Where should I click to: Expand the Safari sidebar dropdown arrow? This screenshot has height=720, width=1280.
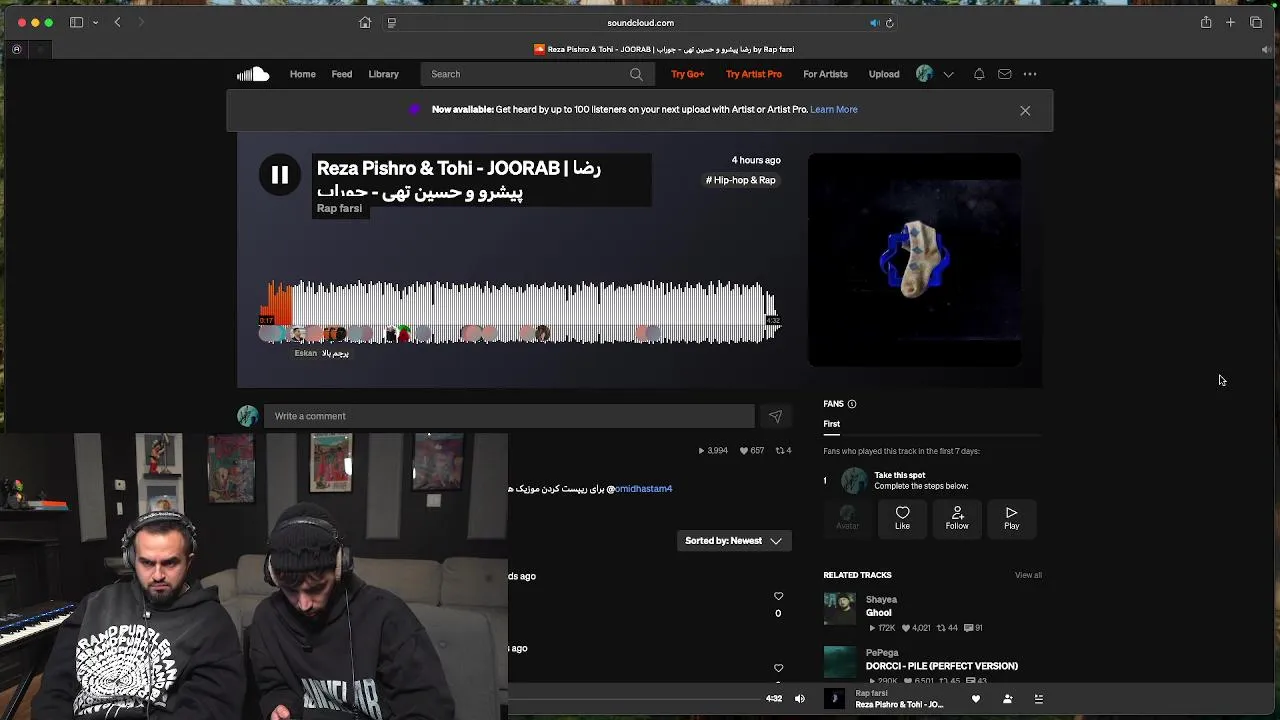click(95, 23)
